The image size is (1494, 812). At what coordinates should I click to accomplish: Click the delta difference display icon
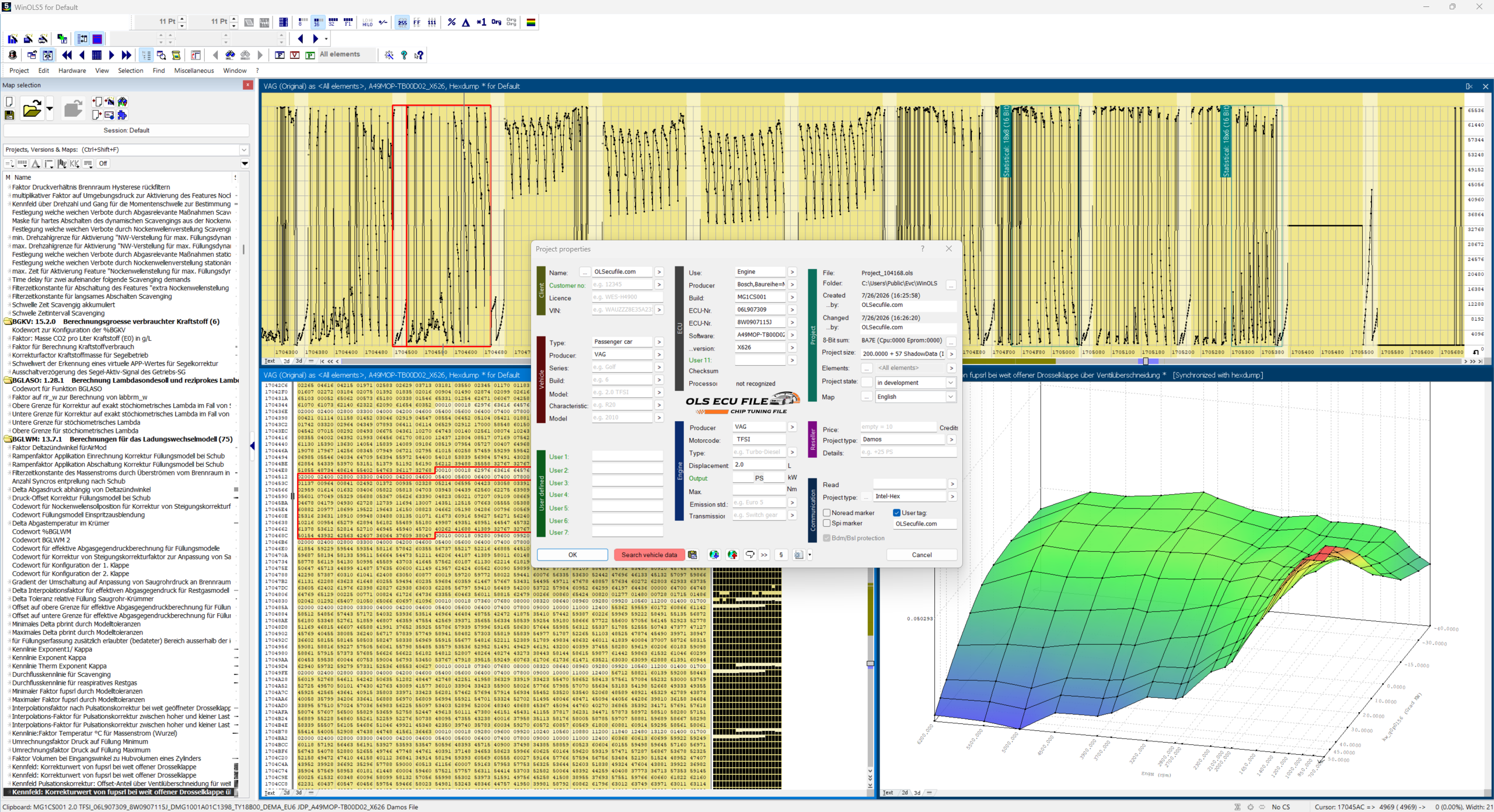(466, 22)
